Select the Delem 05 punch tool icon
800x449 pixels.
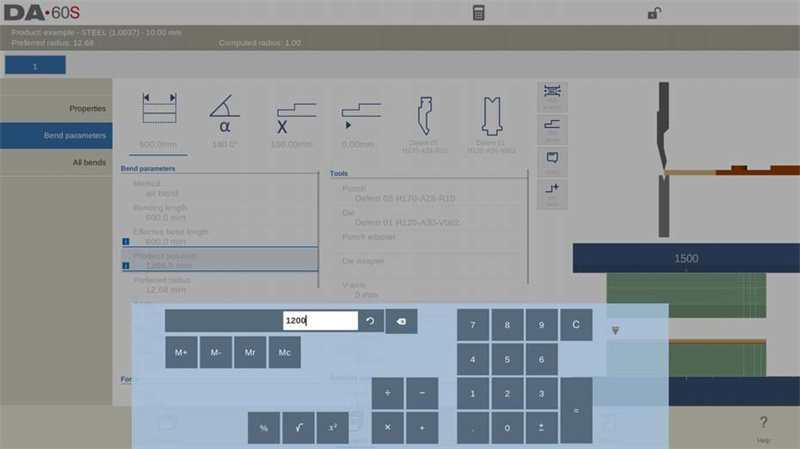click(424, 125)
